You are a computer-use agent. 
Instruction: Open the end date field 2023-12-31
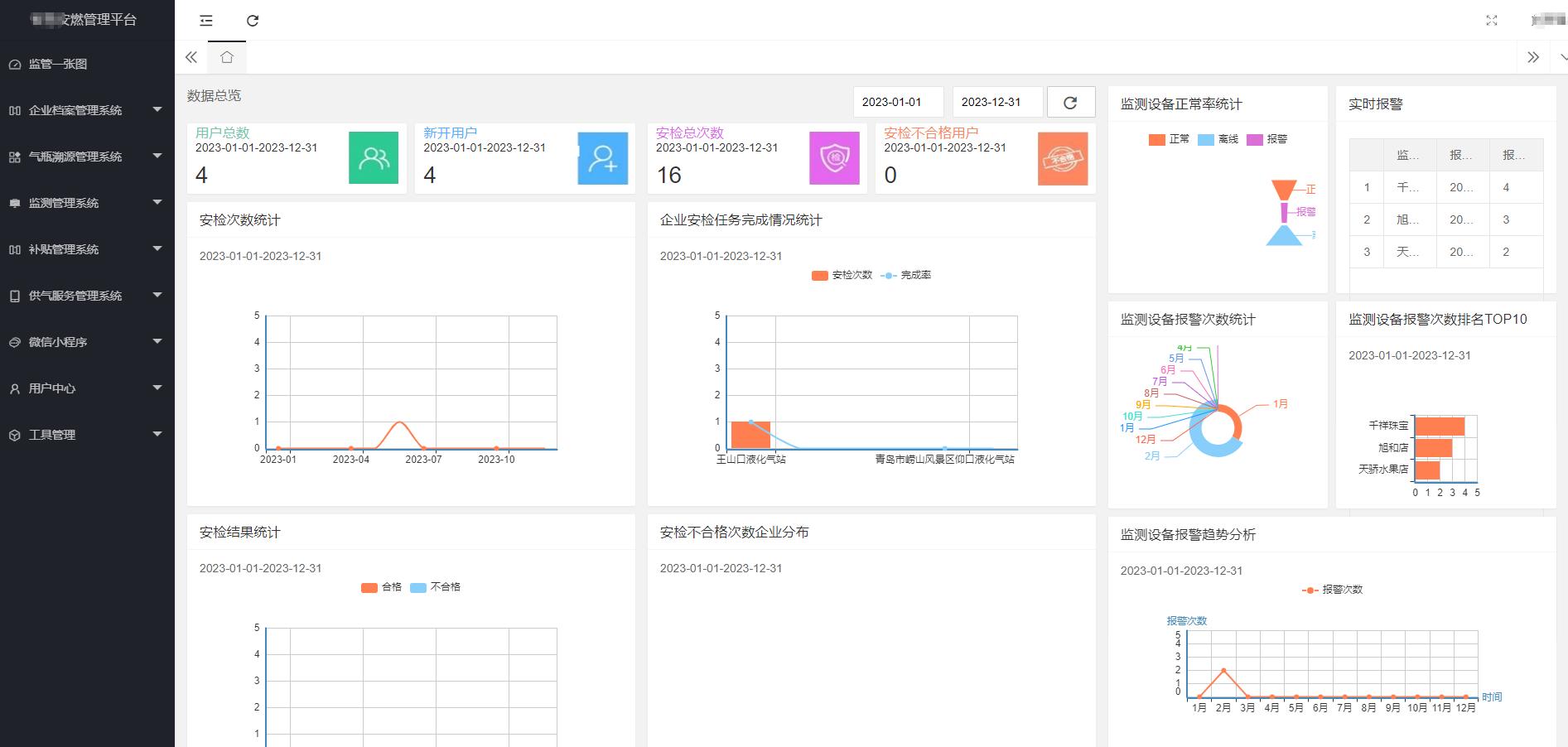[997, 103]
